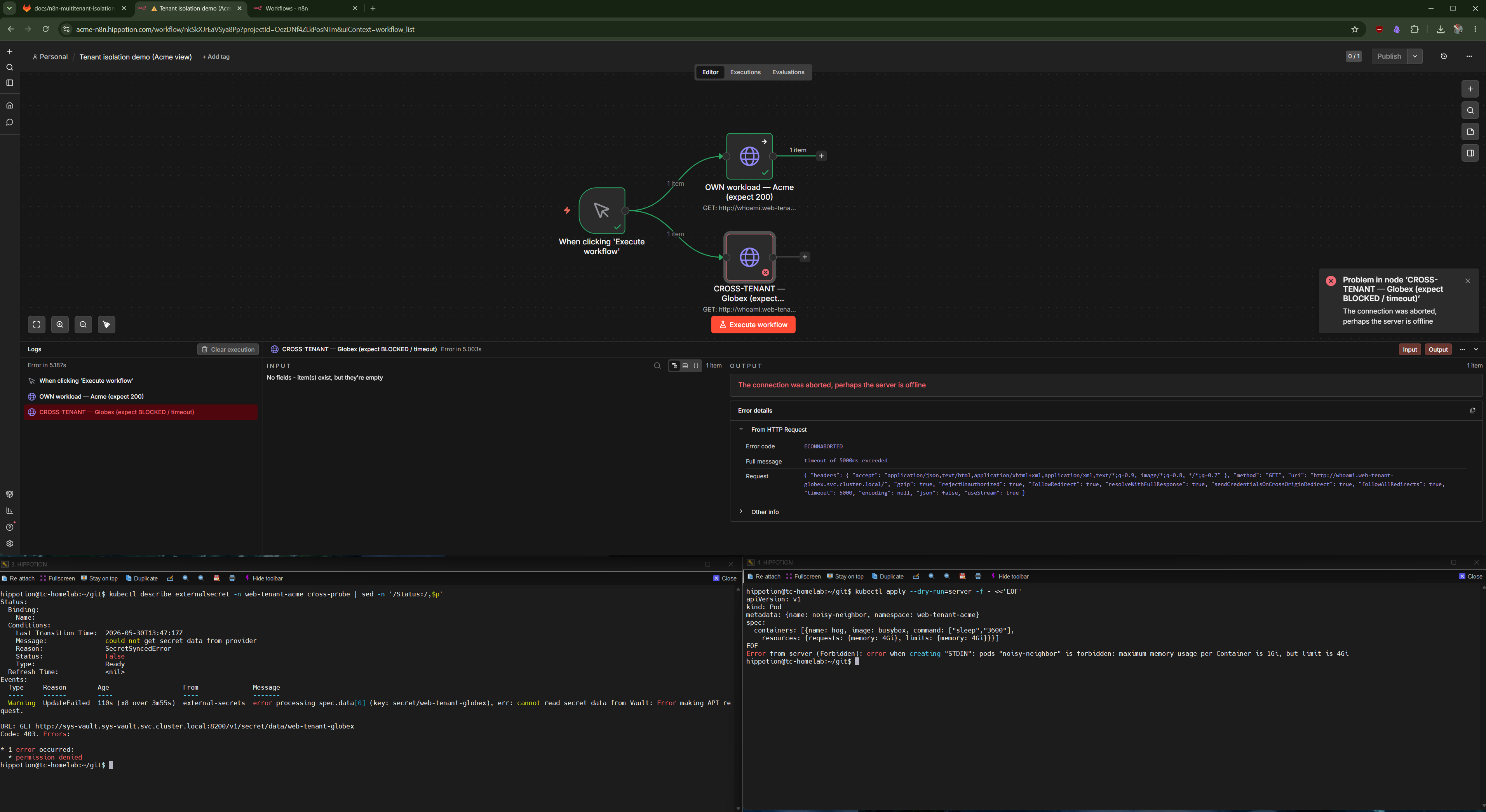This screenshot has width=1486, height=812.
Task: Select the Editor tab
Action: [x=710, y=73]
